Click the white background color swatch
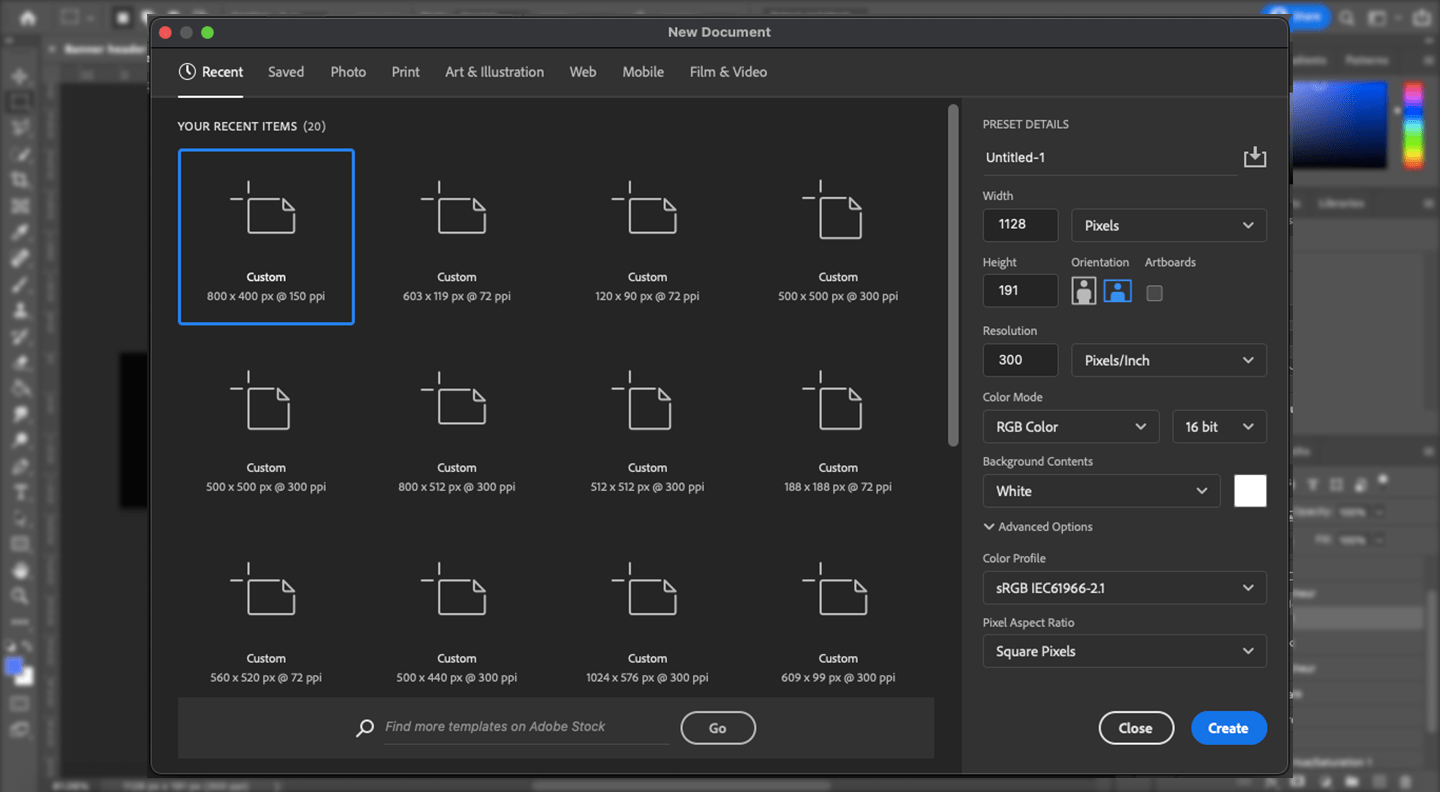Image resolution: width=1440 pixels, height=792 pixels. pos(1250,491)
